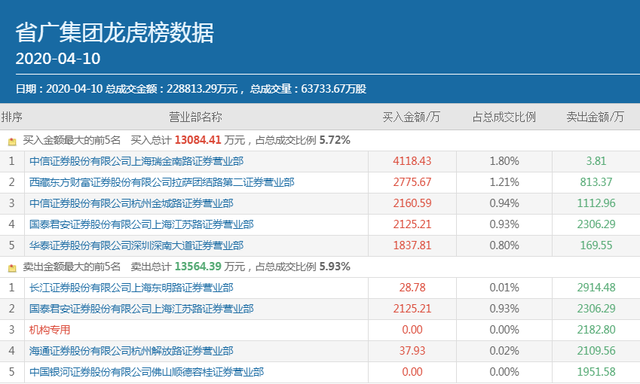Click sell amount 169.55 cell
This screenshot has width=640, height=384.
pos(596,245)
